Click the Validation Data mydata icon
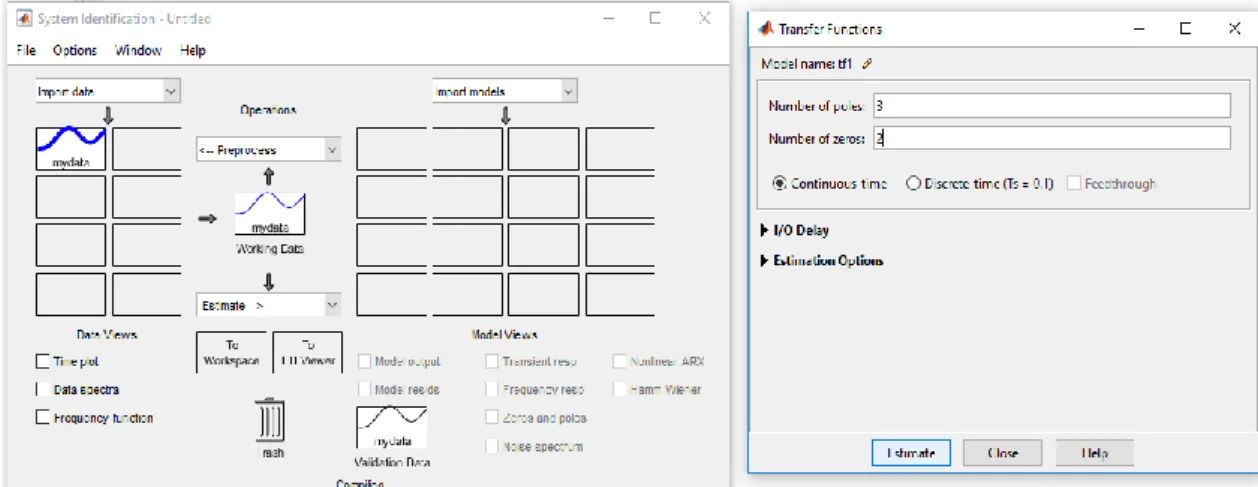The width and height of the screenshot is (1258, 487). click(x=391, y=428)
